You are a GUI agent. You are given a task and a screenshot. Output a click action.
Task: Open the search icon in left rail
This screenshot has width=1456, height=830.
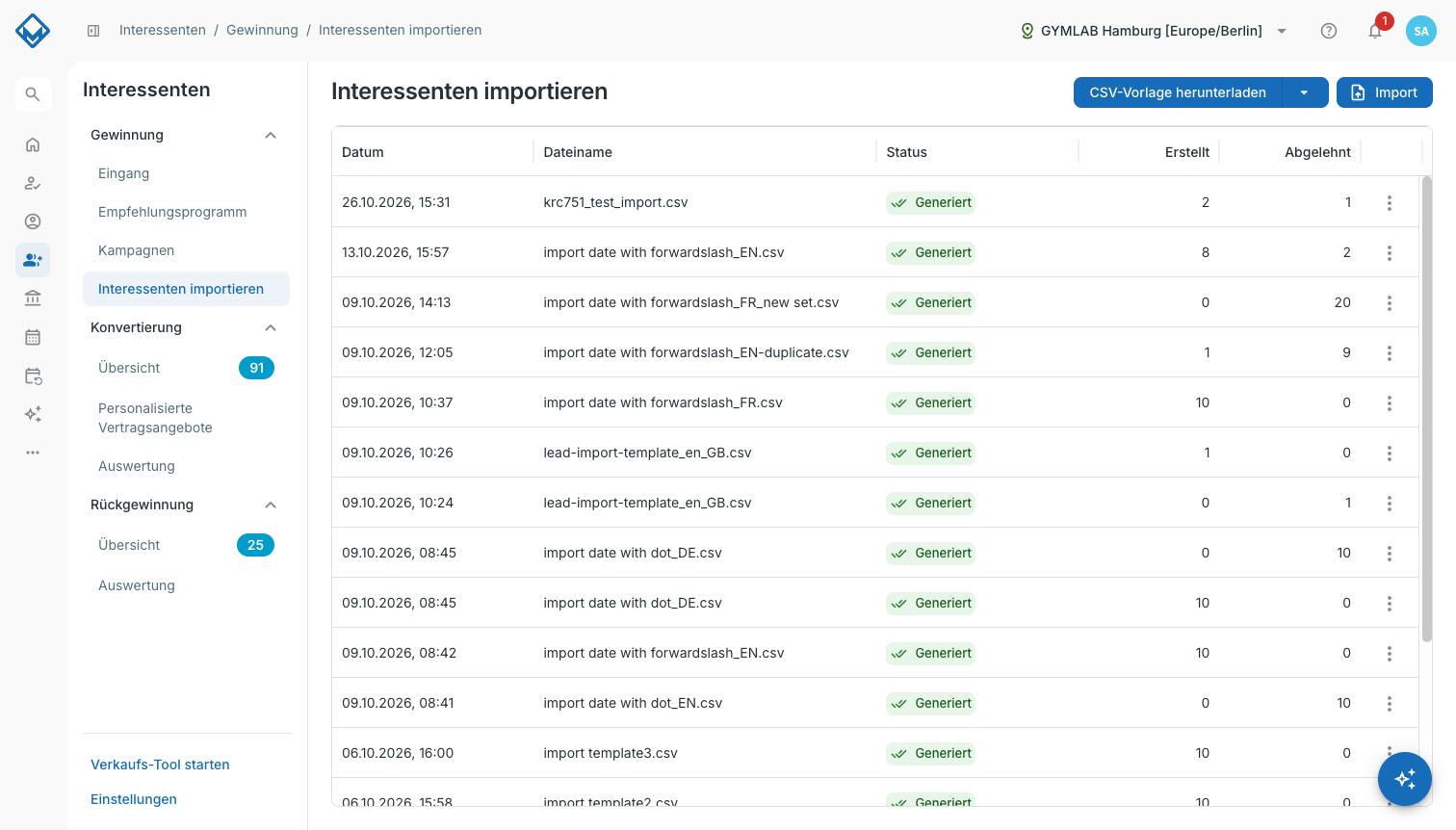(x=33, y=94)
